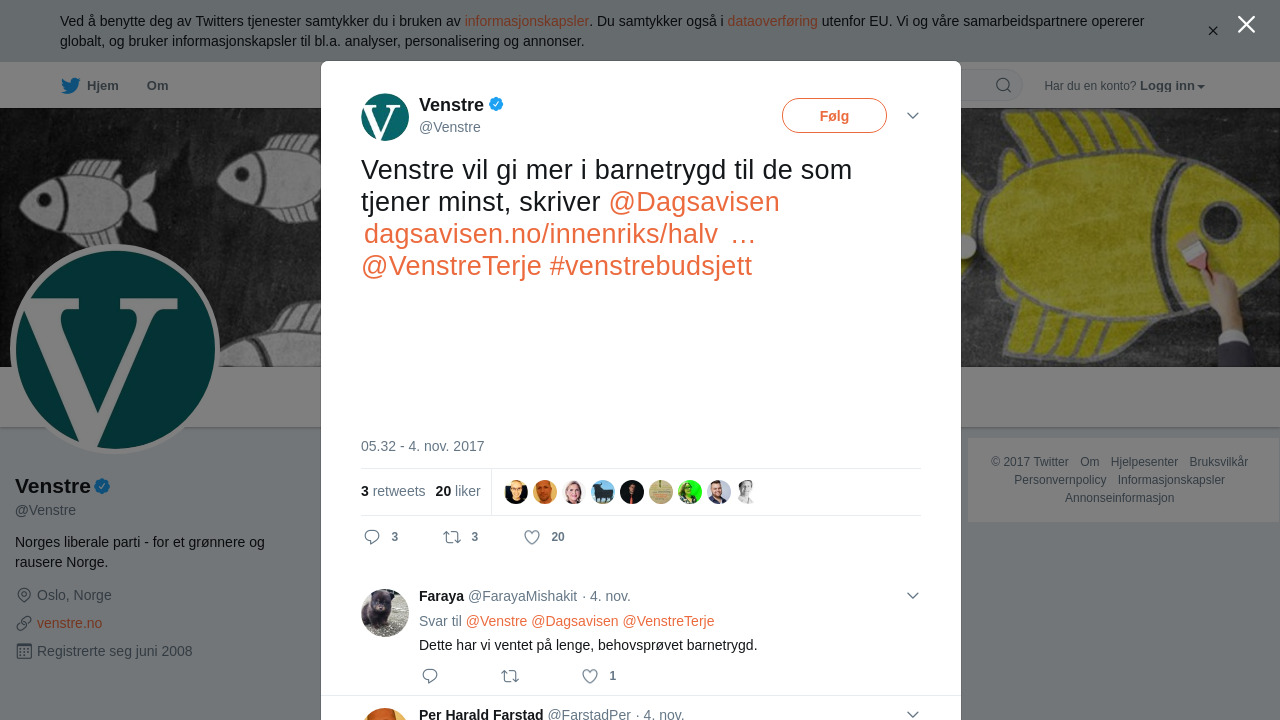Like Faraya's reply with heart icon
The image size is (1280, 720).
590,676
